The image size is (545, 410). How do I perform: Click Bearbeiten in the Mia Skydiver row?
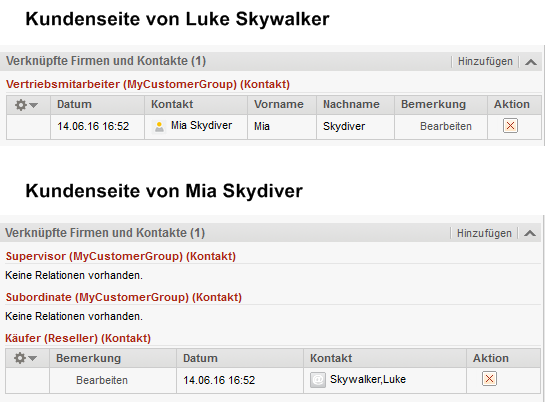[x=446, y=126]
